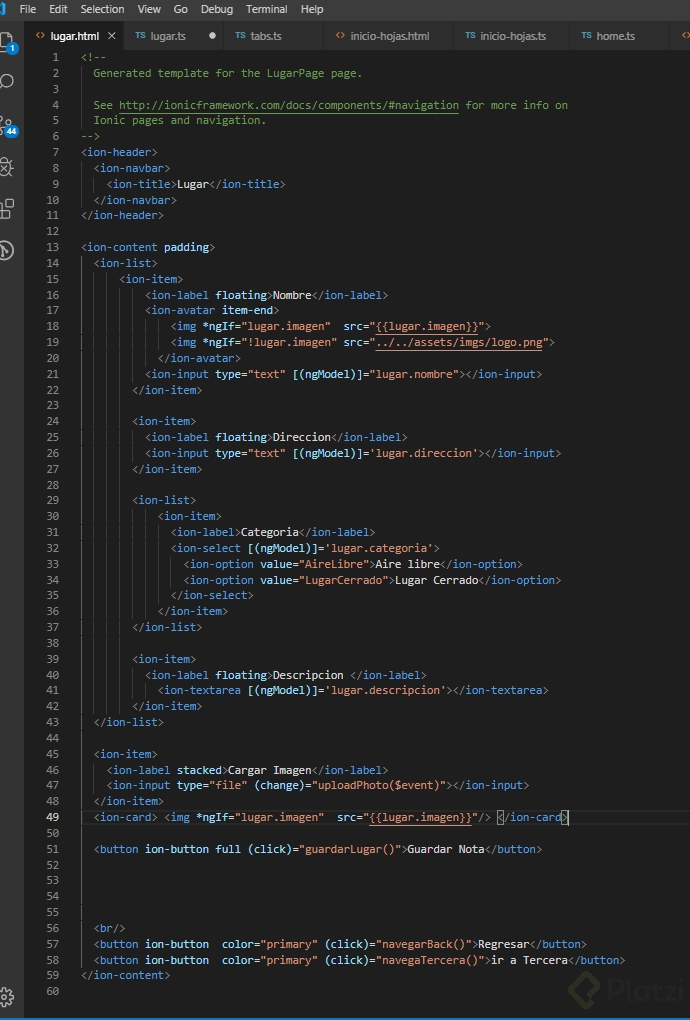The height and width of the screenshot is (1020, 690).
Task: Click the Git graph icon below Extensions
Action: point(7,250)
